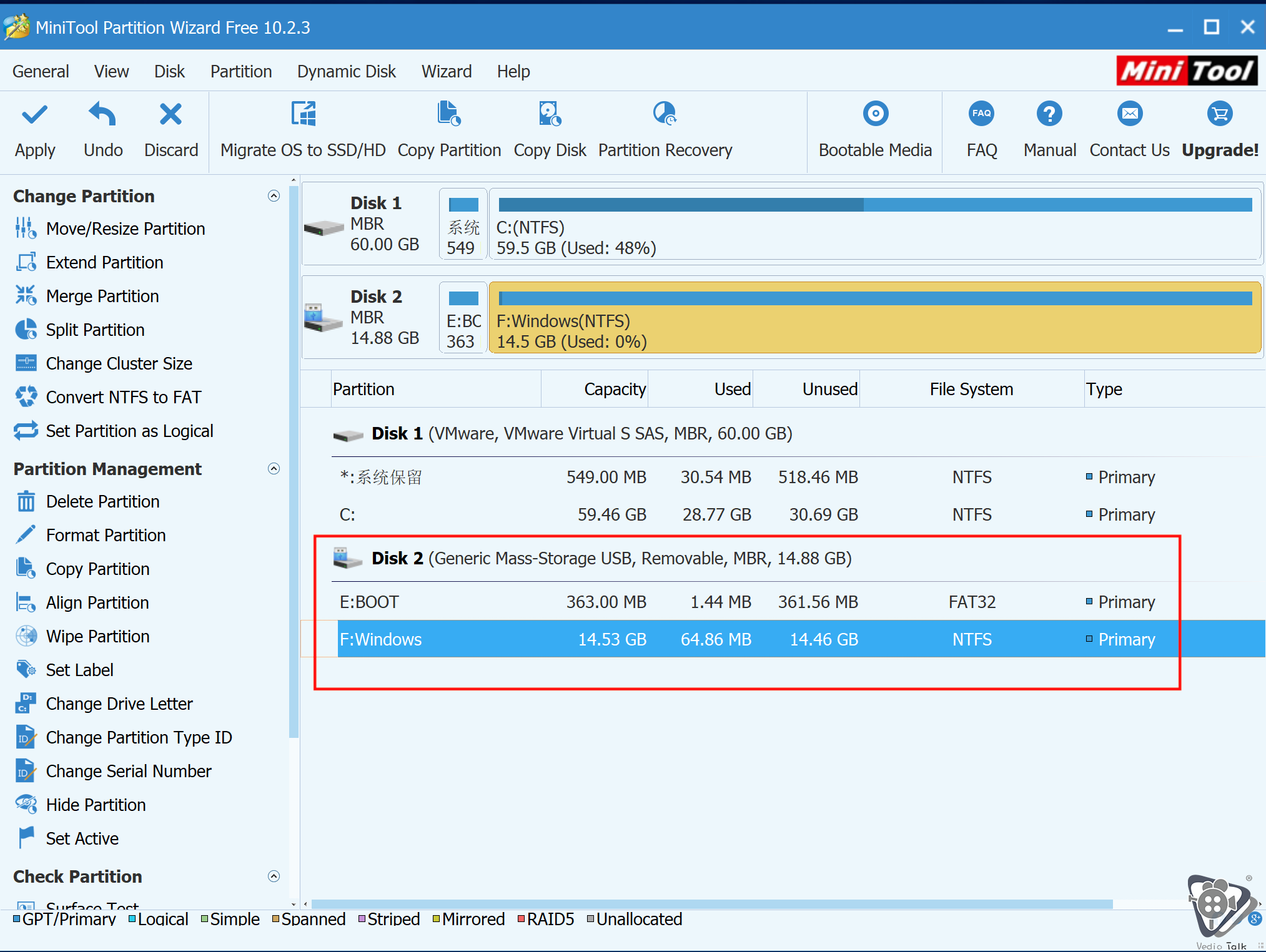
Task: Create Bootable Media
Action: (875, 130)
